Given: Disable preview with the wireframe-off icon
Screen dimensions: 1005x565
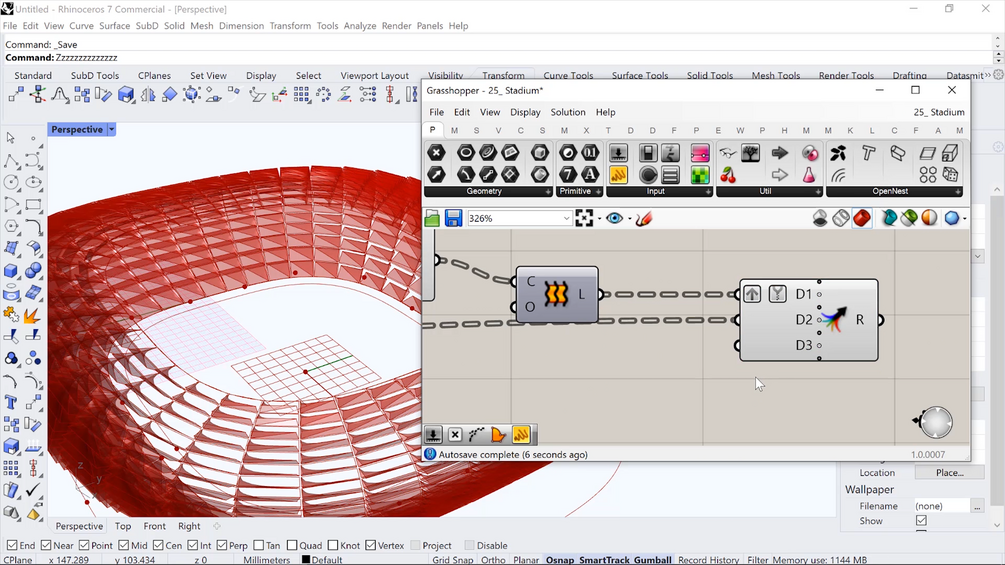Looking at the screenshot, I should tap(820, 218).
